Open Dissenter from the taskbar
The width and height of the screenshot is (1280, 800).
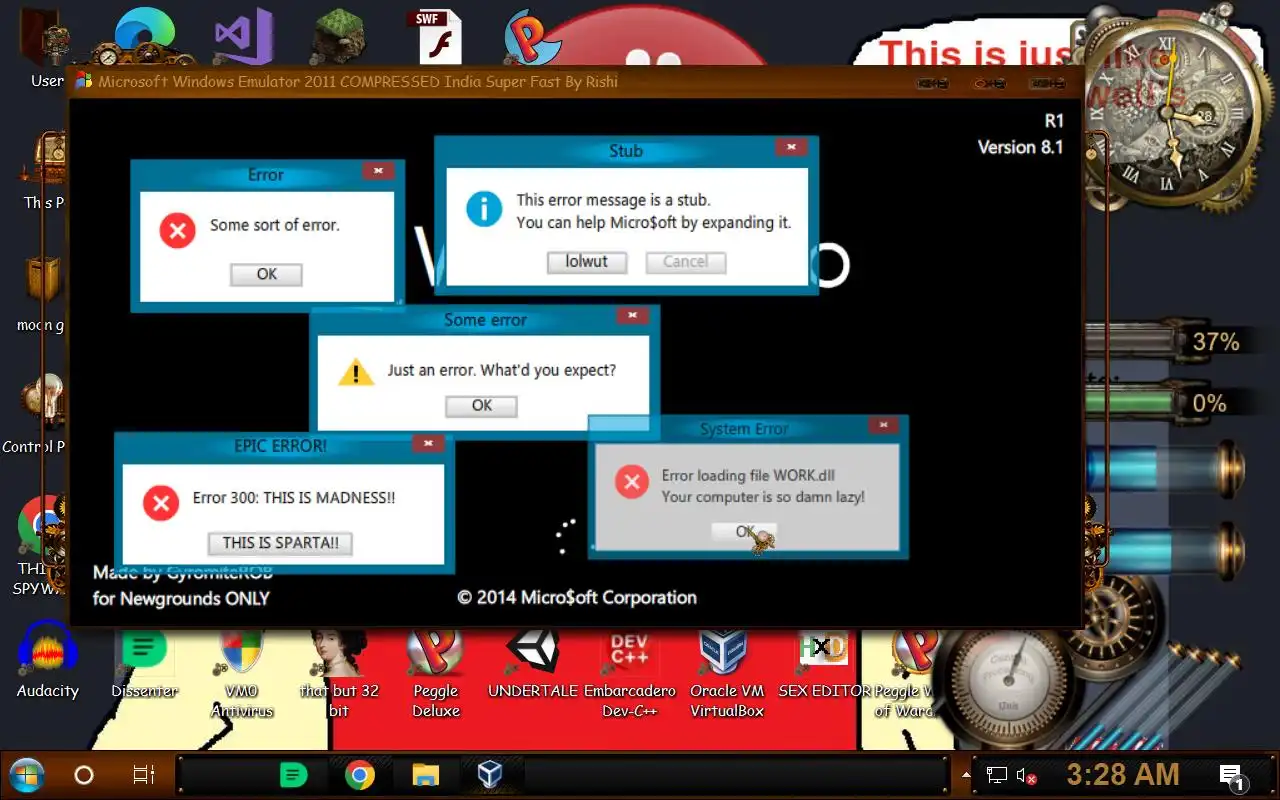pyautogui.click(x=292, y=775)
